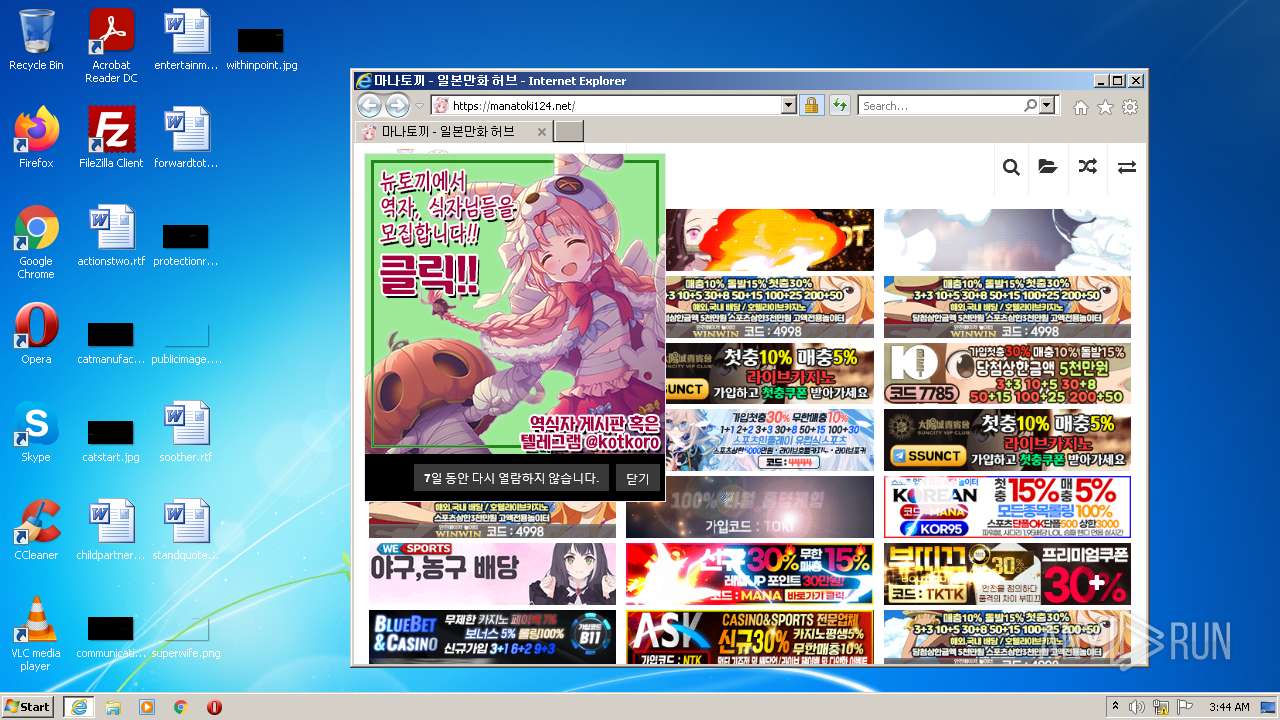Open CCleaner desktop shortcut
Screen dimensions: 1280x720
click(36, 530)
